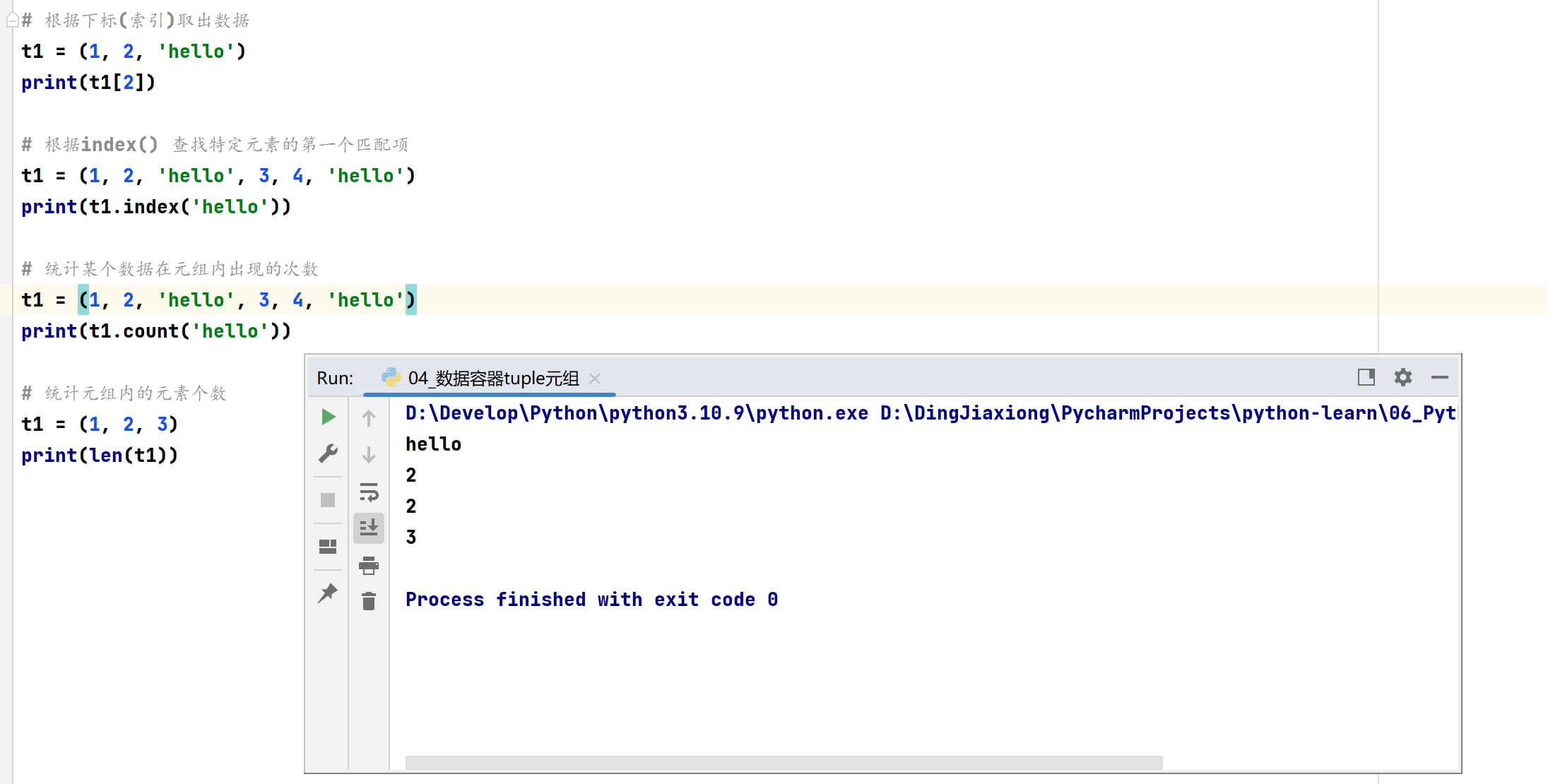Float the Run tool window
The width and height of the screenshot is (1548, 784).
1366,377
